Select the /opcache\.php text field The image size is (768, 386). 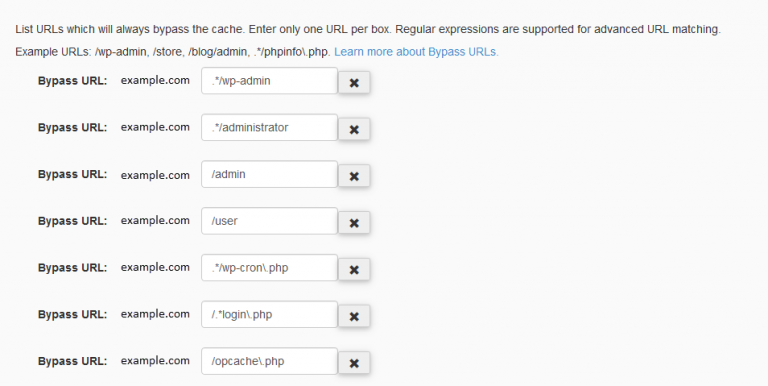[x=269, y=362]
